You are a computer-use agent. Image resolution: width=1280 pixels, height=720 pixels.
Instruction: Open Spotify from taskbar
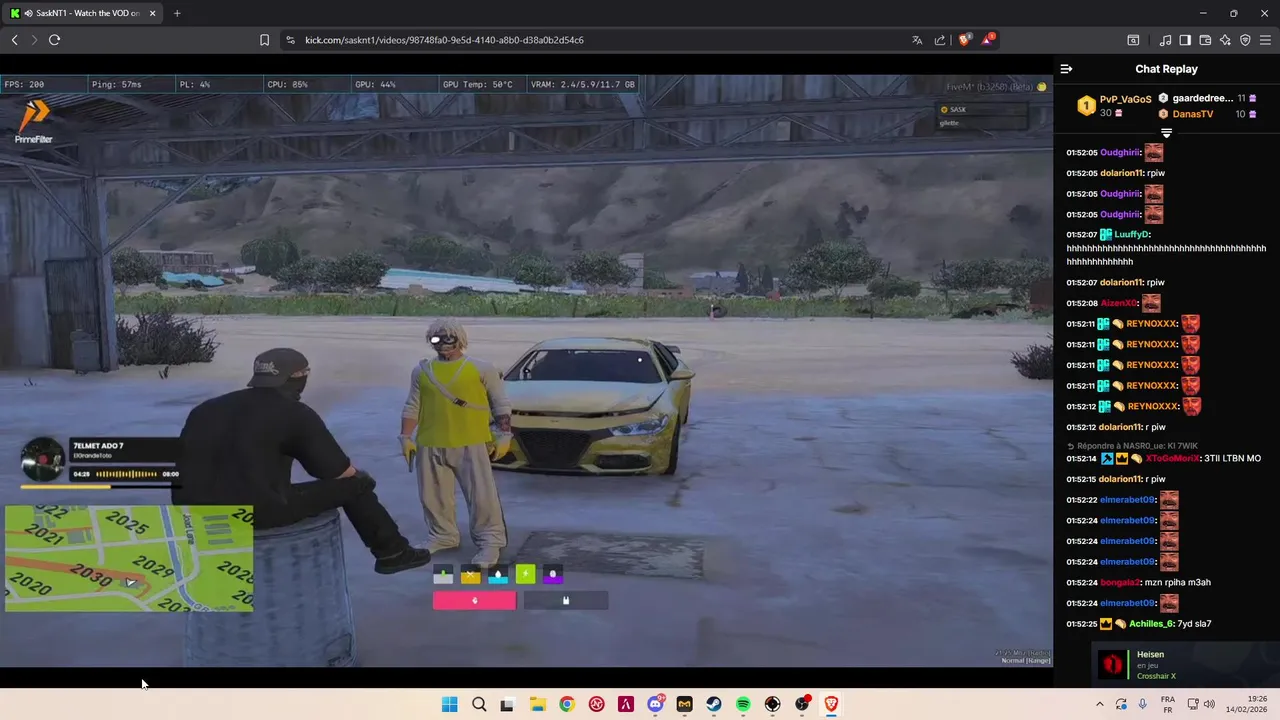click(x=743, y=704)
